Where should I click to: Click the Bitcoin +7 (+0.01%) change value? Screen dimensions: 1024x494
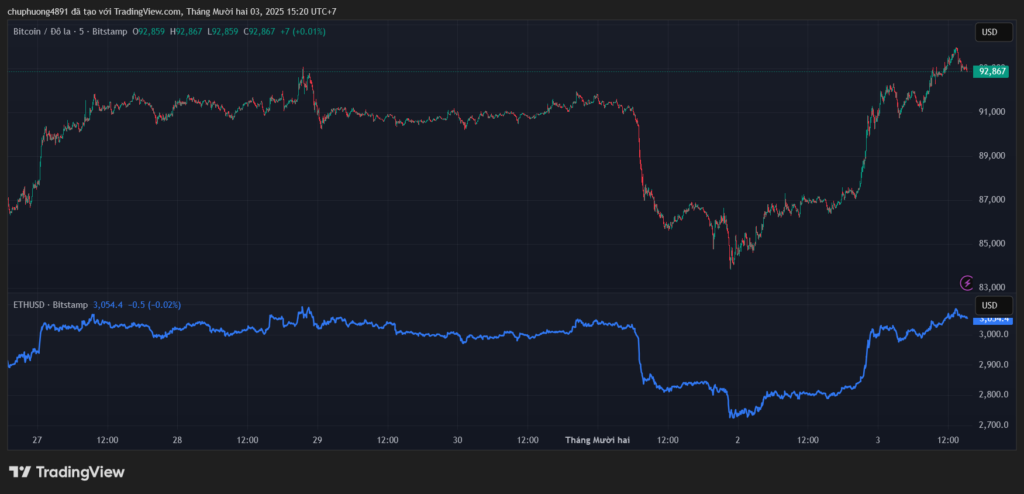pos(303,32)
